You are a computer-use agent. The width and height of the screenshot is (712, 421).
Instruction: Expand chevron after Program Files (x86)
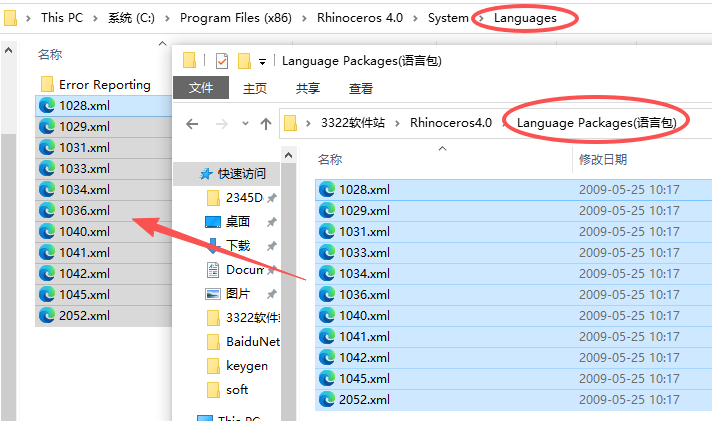click(304, 18)
